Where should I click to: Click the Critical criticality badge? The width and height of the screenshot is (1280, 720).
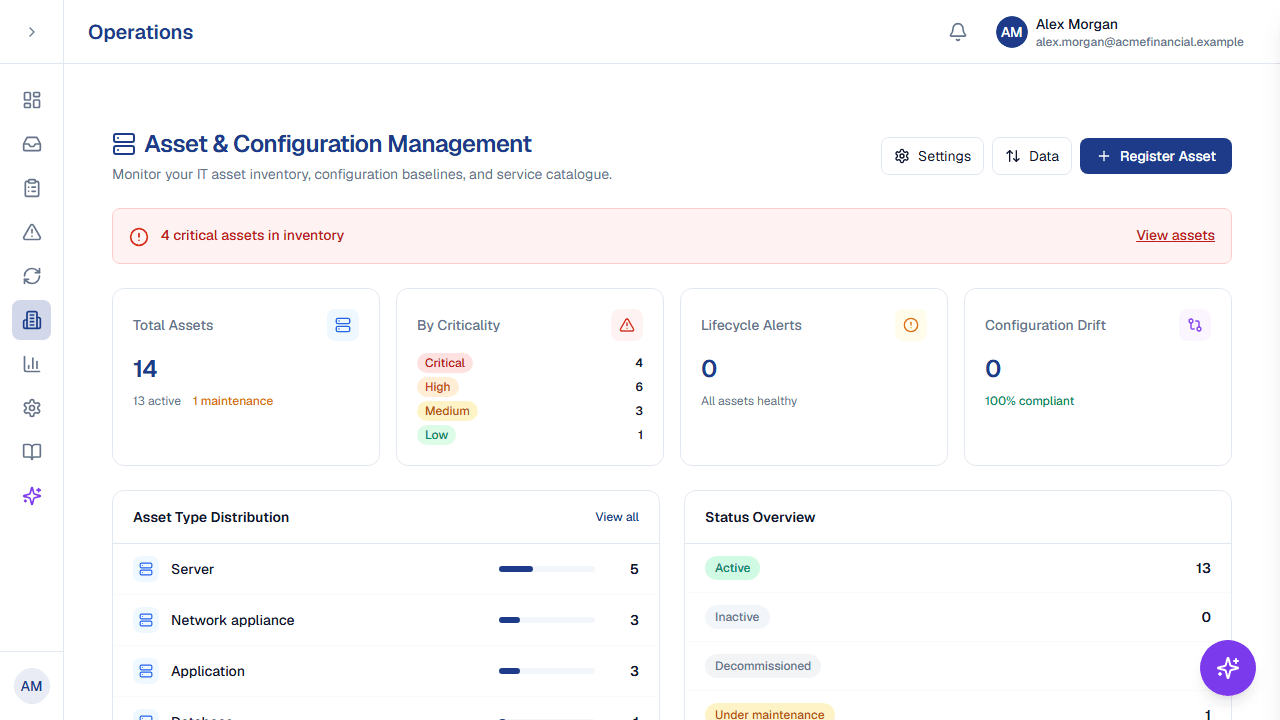445,363
